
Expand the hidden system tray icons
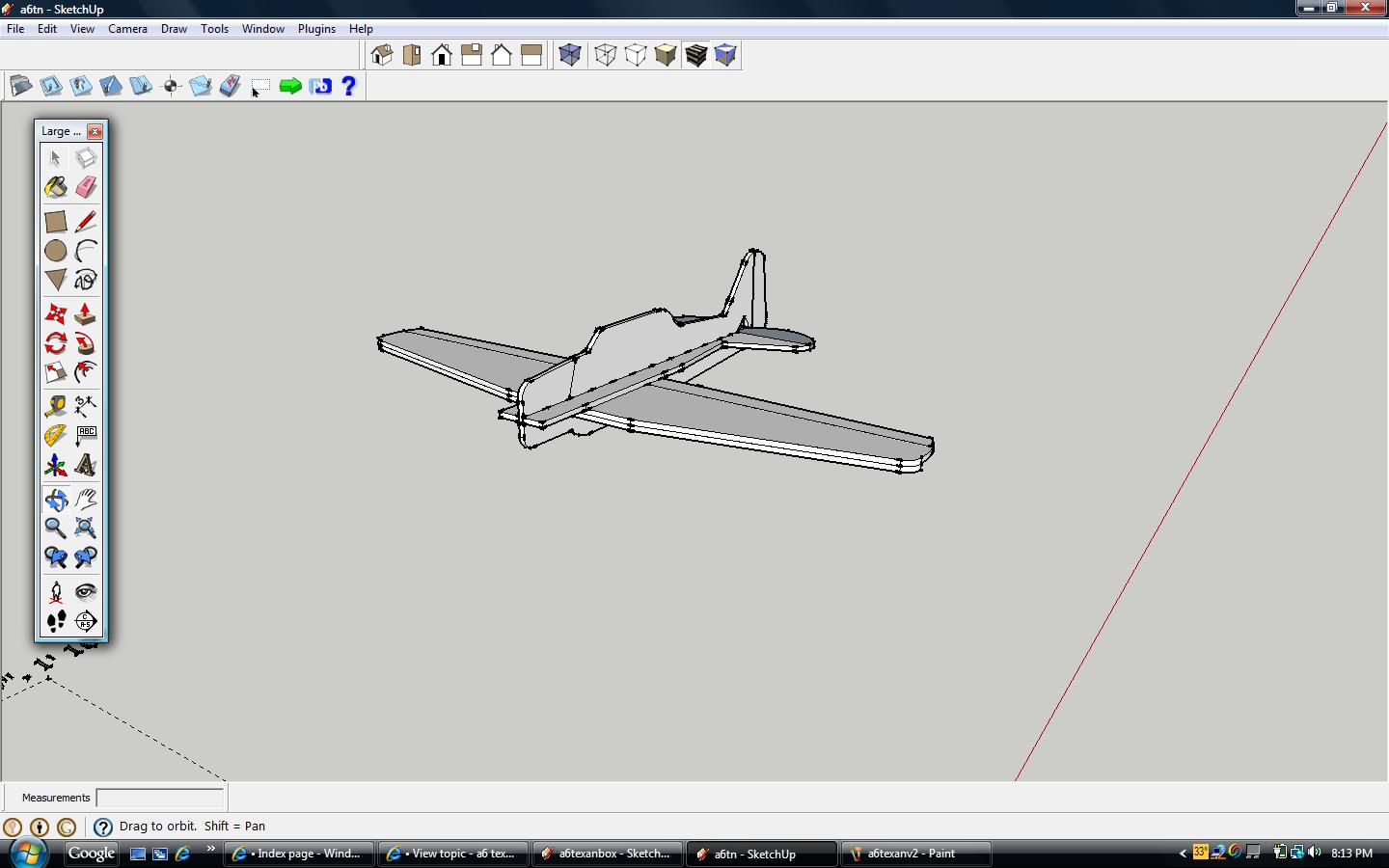[1183, 854]
